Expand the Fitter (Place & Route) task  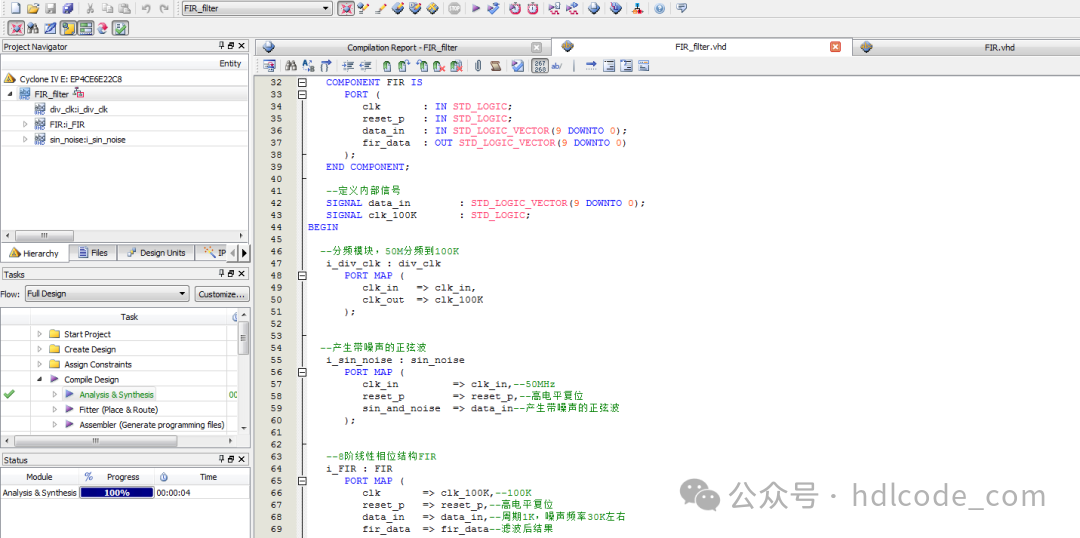click(55, 409)
